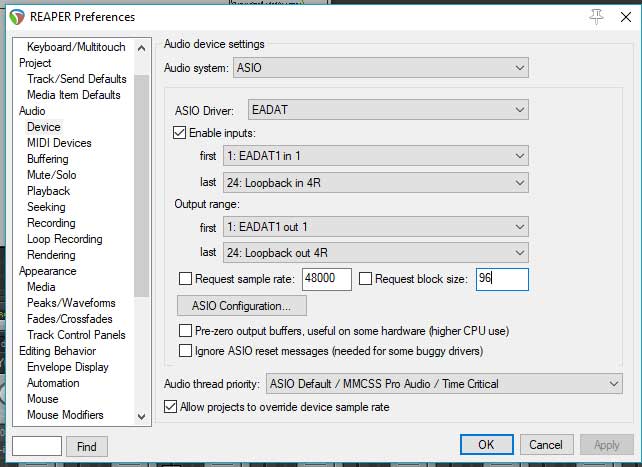Click the category list scroll up arrow

coord(141,48)
